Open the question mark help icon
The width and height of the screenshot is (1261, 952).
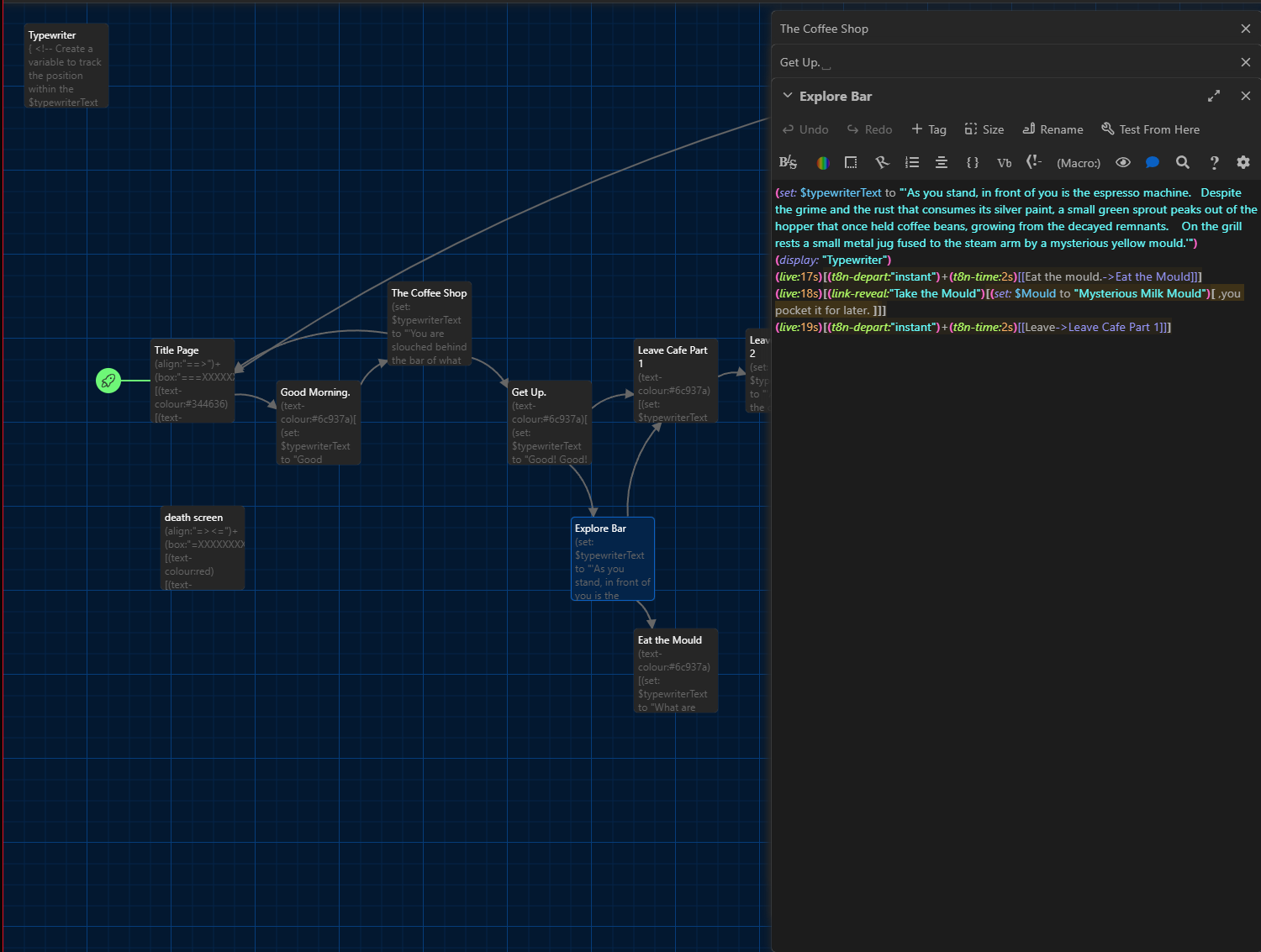pyautogui.click(x=1214, y=163)
